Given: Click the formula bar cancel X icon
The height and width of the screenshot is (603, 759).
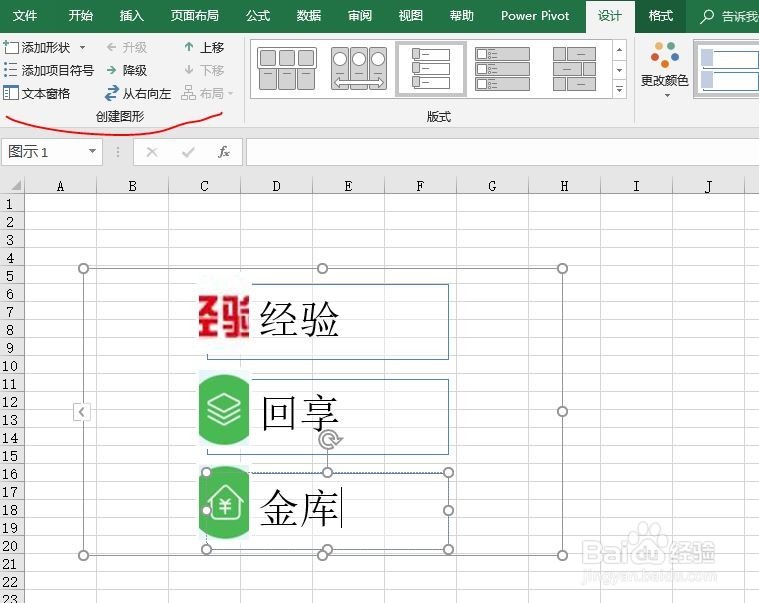Looking at the screenshot, I should coord(152,152).
